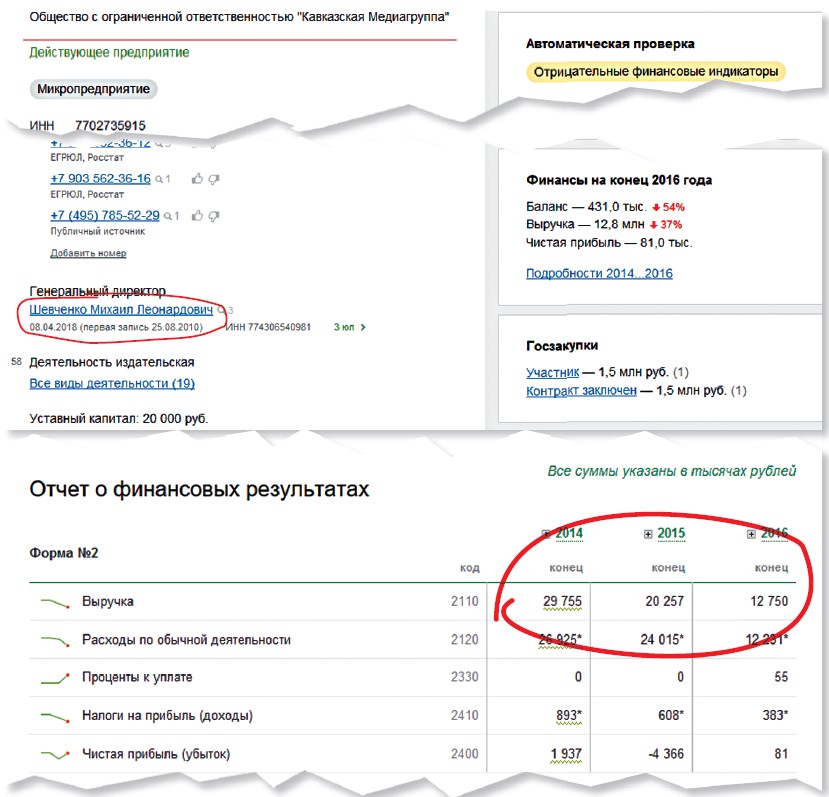The height and width of the screenshot is (797, 829).
Task: Open trend graph icon for Расходы по обычной деятельности
Action: (56, 641)
